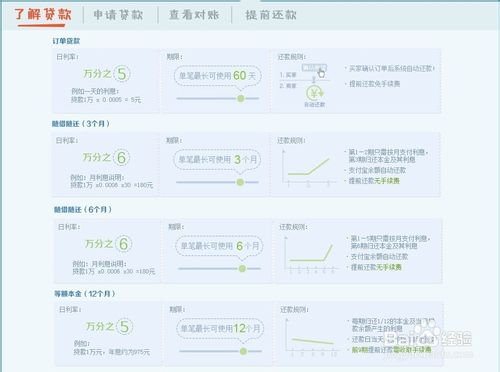Image resolution: width=500 pixels, height=372 pixels.
Task: Open the 申请贷款 tab
Action: point(118,15)
